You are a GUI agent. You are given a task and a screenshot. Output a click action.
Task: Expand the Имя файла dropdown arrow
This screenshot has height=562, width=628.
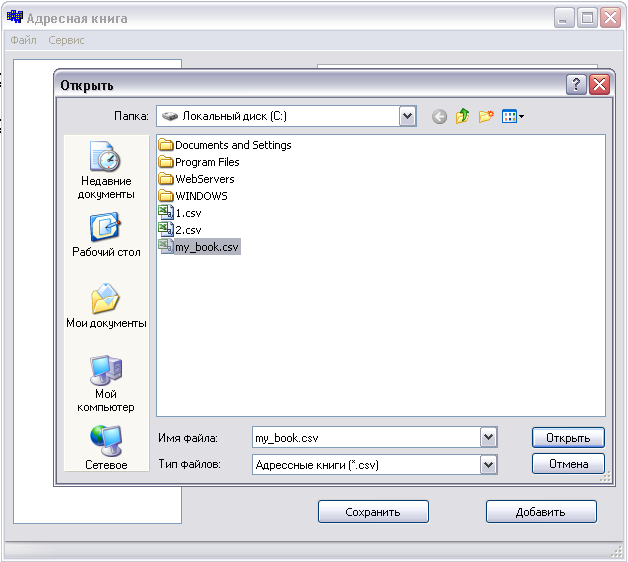coord(488,437)
